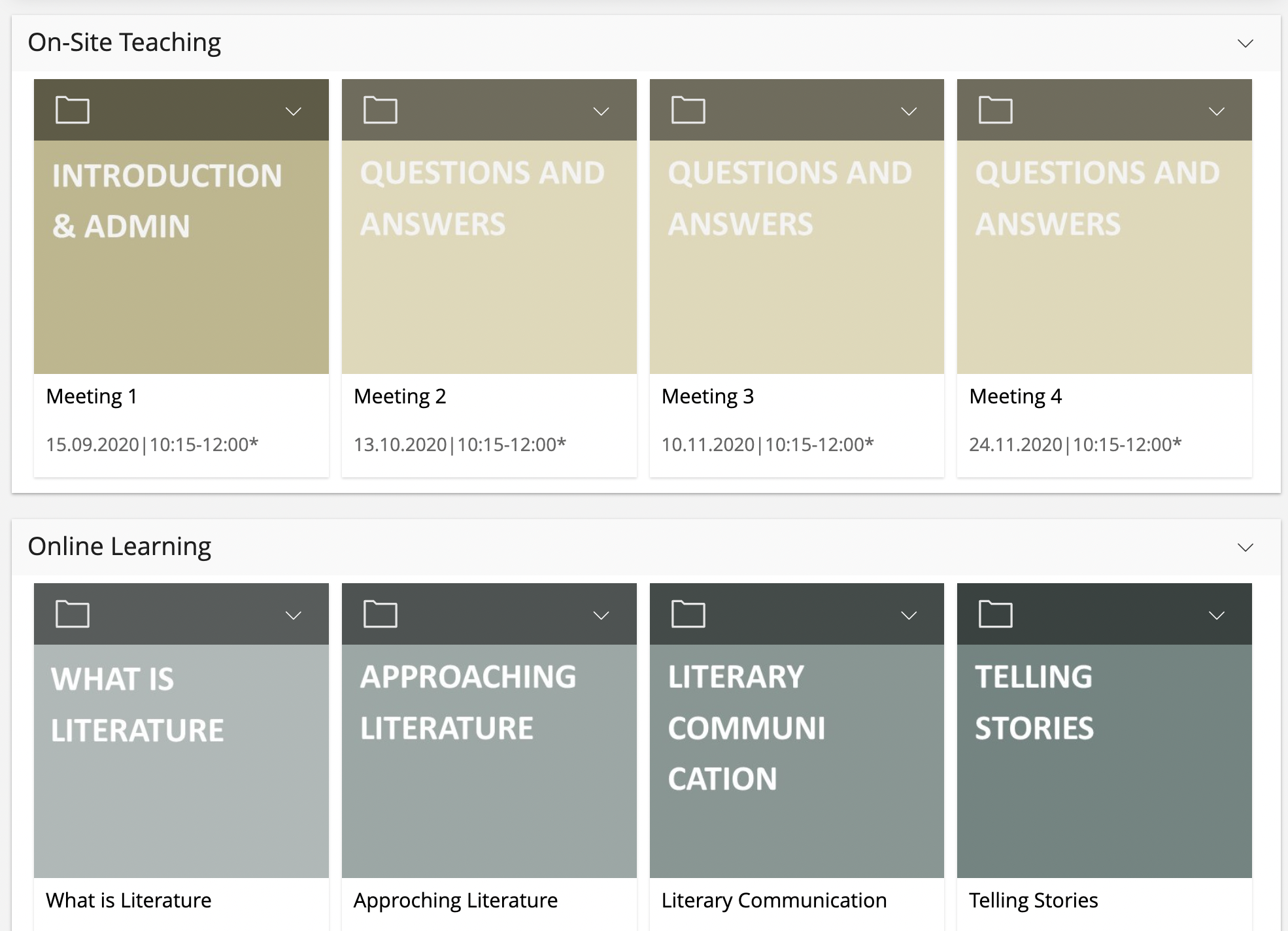Screen dimensions: 1288x931
Task: Click the folder icon on Meeting 1 card
Action: coord(73,110)
